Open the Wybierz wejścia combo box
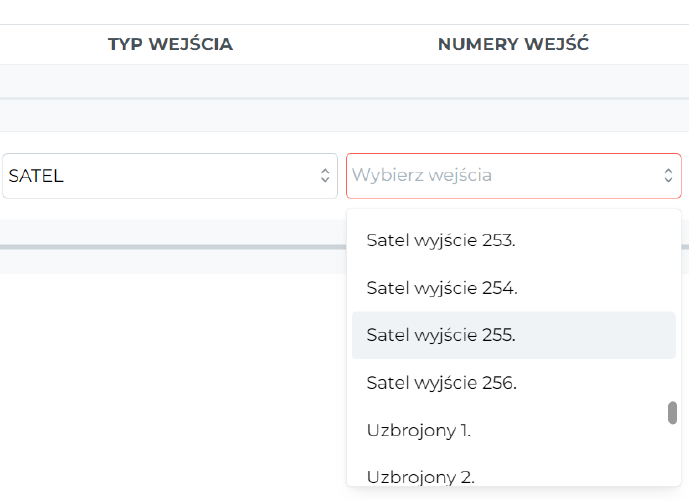The image size is (689, 500). point(514,176)
